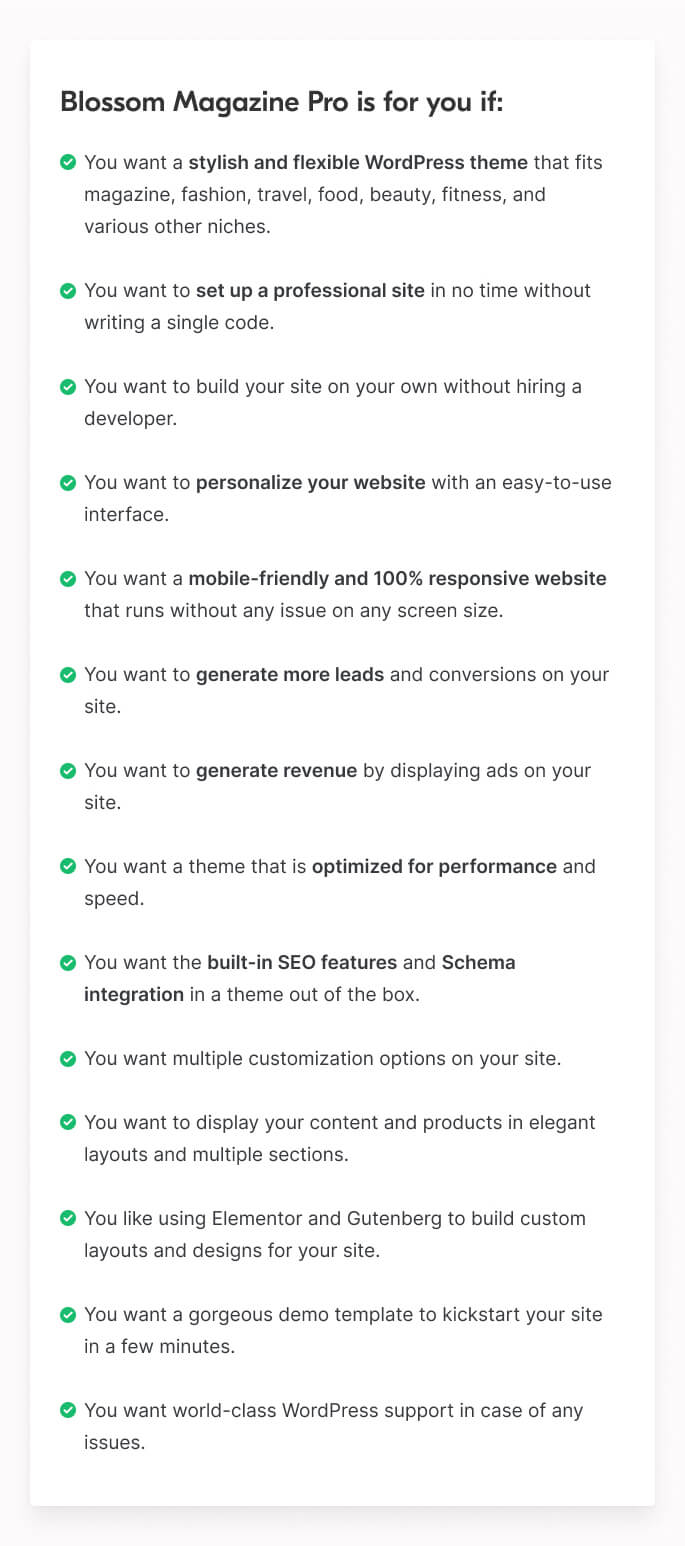Click the check icon next to 'set up a professional site'
The image size is (685, 1546).
point(68,290)
